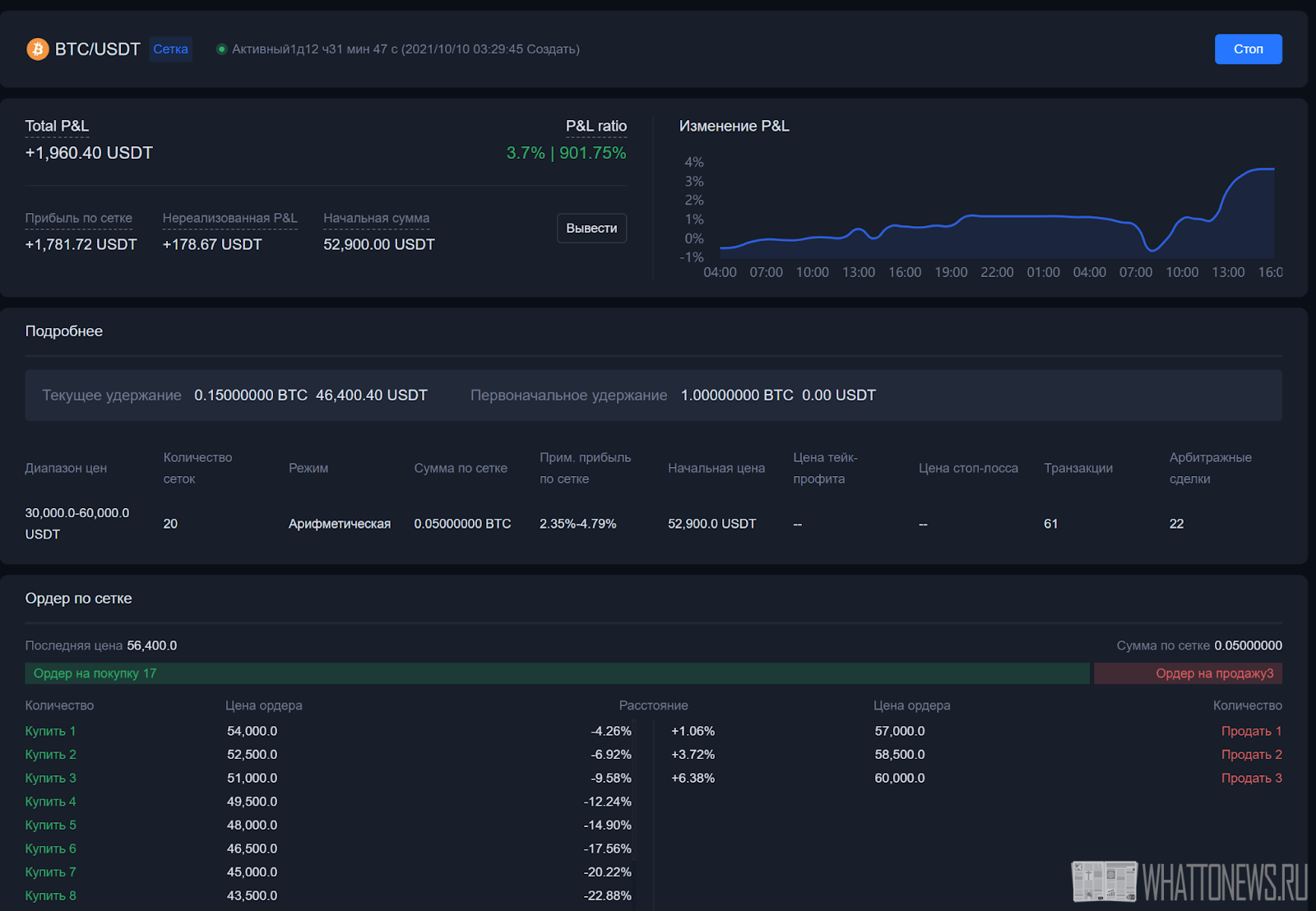The height and width of the screenshot is (911, 1316).
Task: Click the +1,960.40 USDT total value
Action: coord(89,153)
